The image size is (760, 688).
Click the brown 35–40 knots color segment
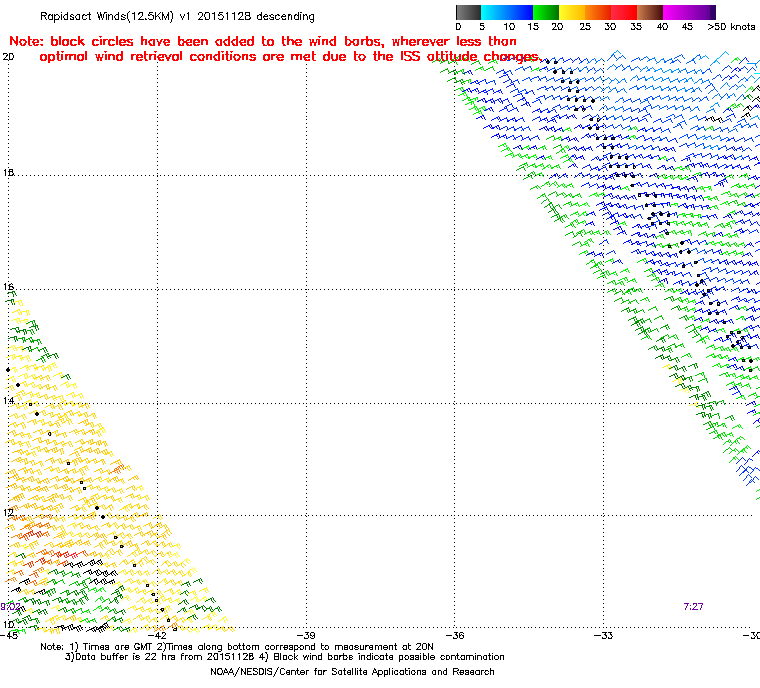(650, 12)
